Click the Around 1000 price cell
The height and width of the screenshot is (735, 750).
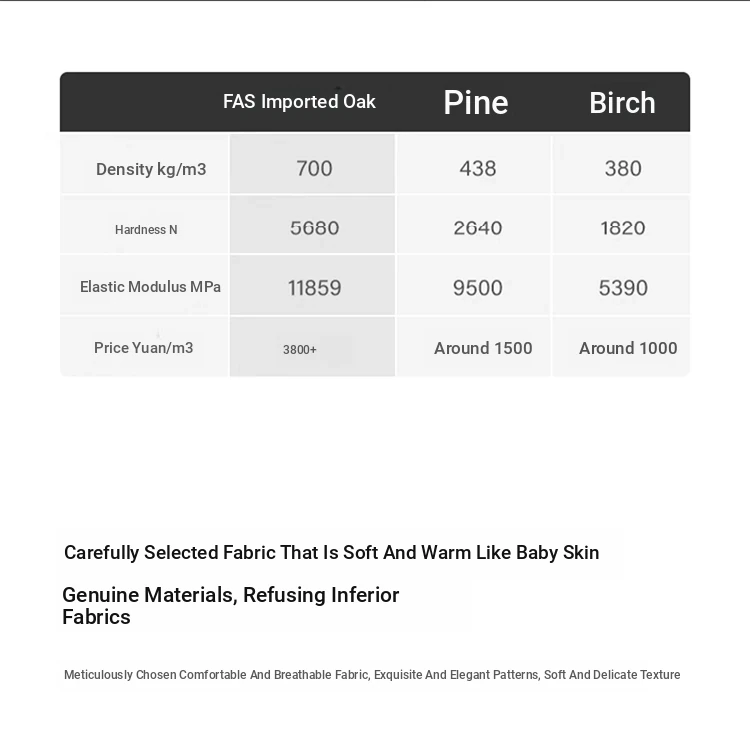point(628,348)
